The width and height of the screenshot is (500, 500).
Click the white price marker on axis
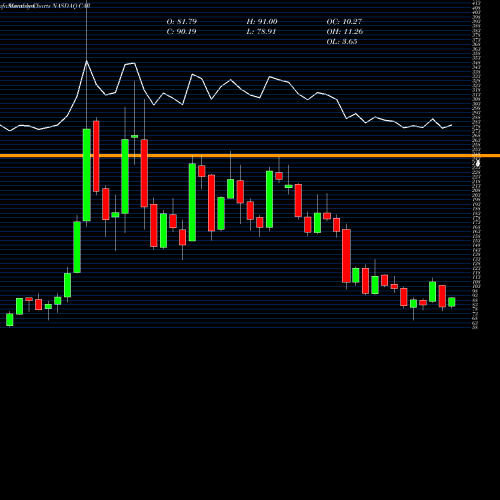pyautogui.click(x=478, y=163)
